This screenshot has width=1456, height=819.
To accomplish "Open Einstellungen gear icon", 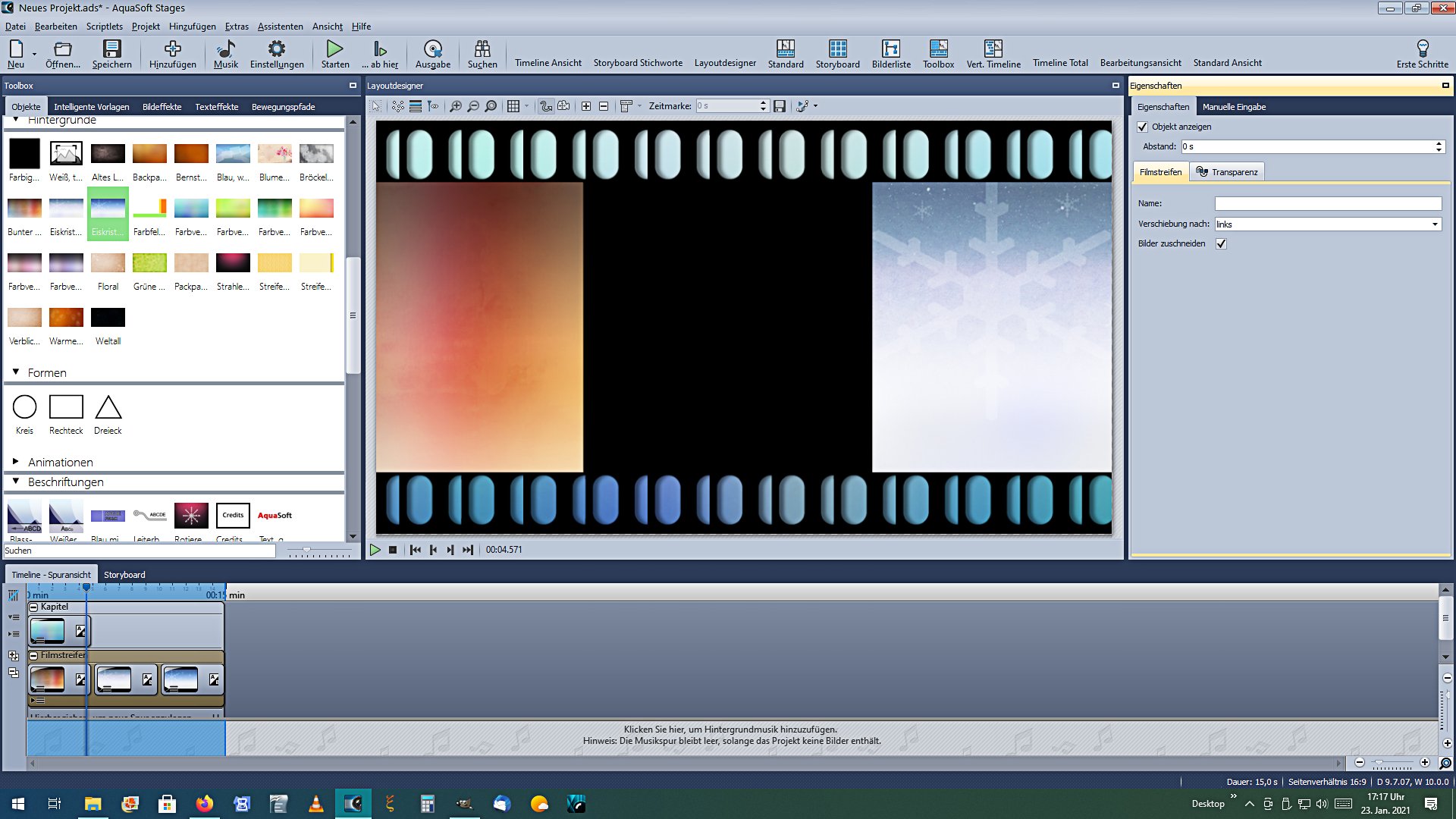I will (277, 50).
